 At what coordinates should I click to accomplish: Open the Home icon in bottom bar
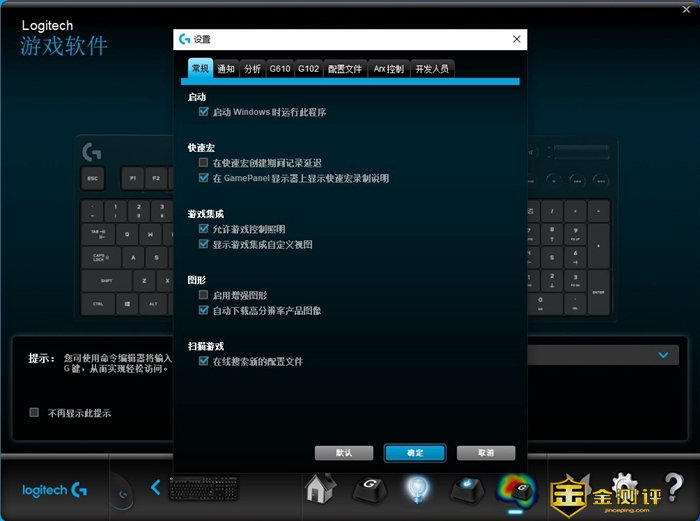point(319,489)
